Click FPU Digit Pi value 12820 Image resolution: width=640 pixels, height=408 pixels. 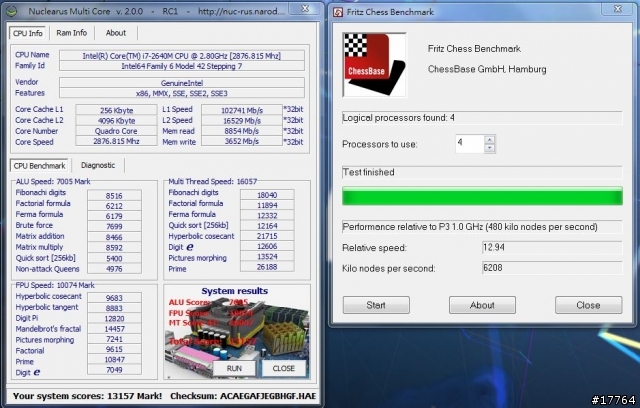(x=114, y=319)
